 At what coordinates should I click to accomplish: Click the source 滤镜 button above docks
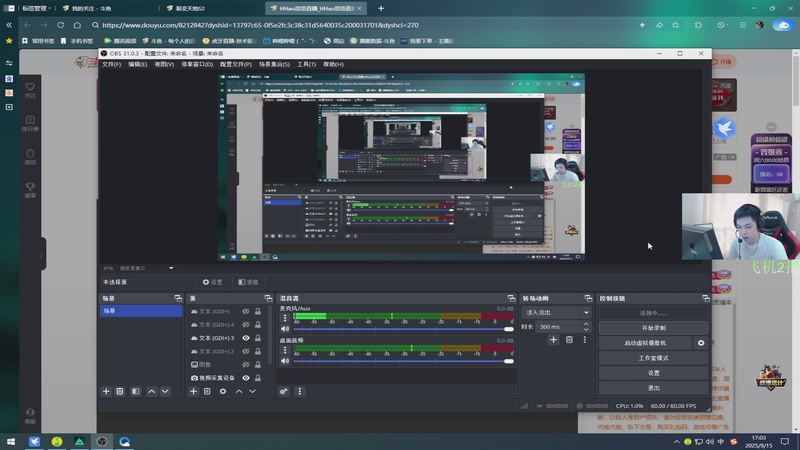(x=248, y=282)
